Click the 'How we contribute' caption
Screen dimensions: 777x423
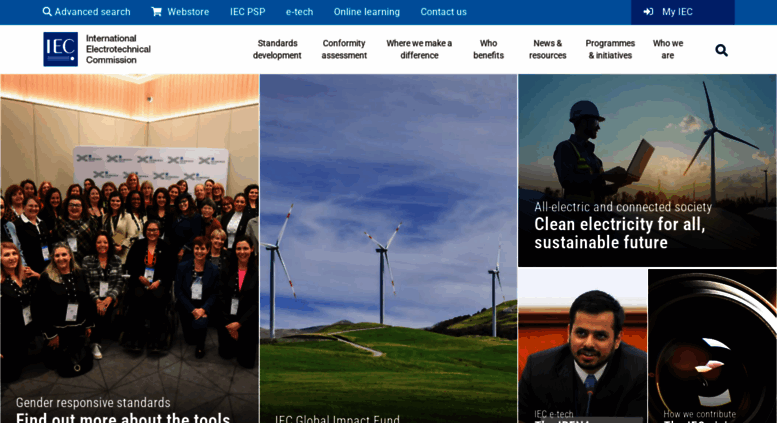[700, 414]
